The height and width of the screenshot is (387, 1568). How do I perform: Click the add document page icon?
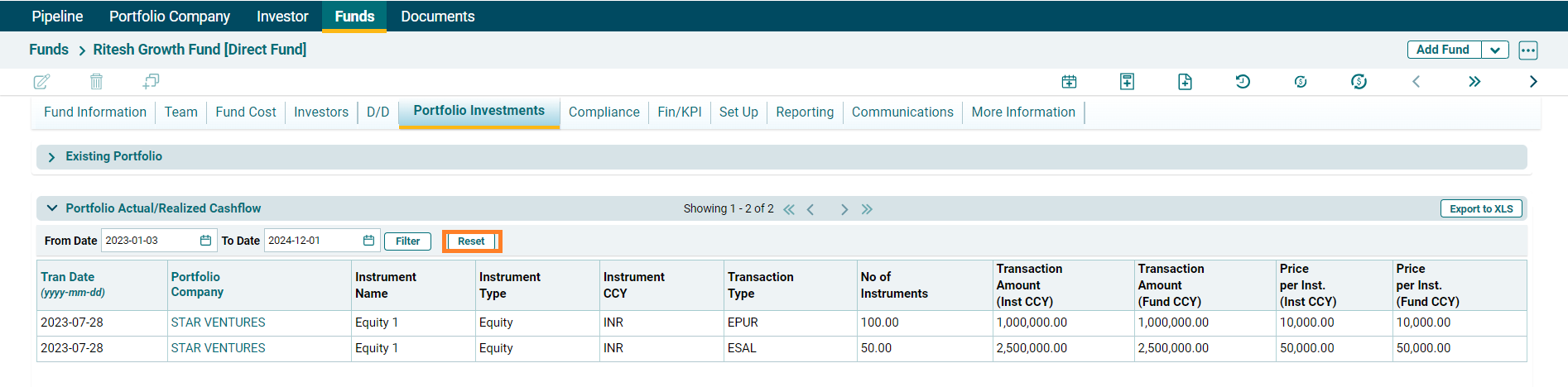pos(1185,81)
